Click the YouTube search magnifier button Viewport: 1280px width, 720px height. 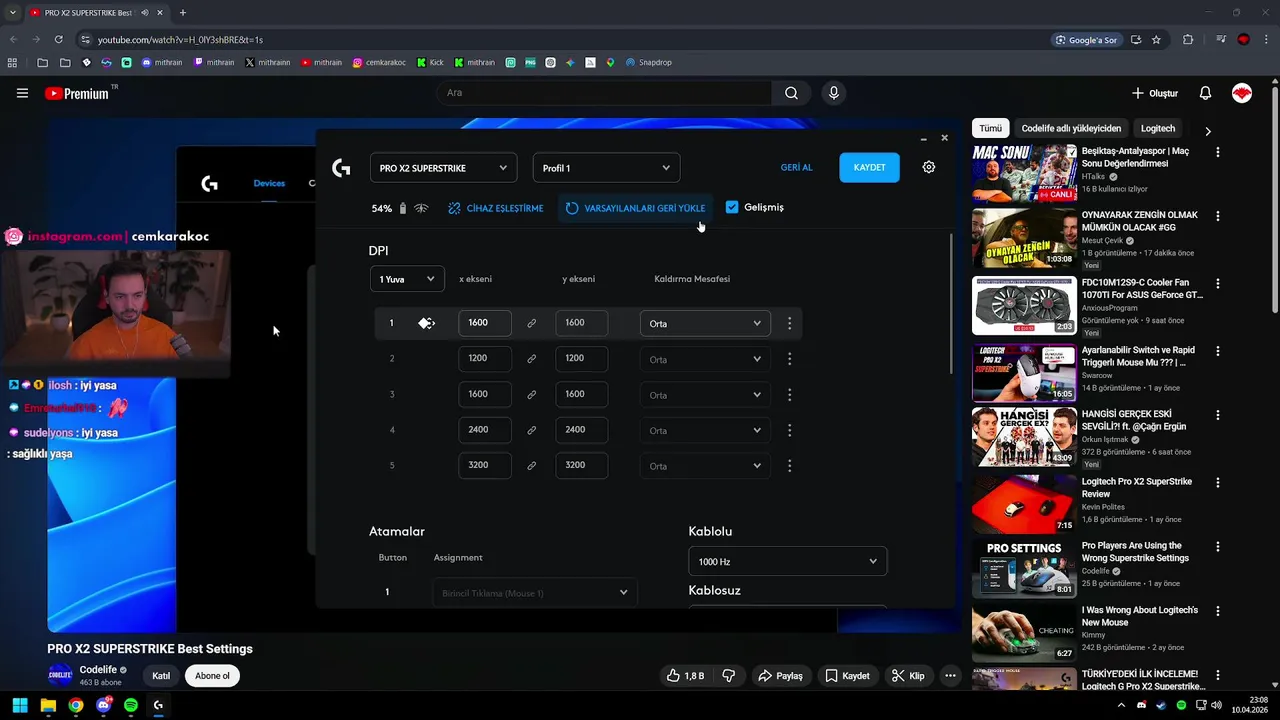(x=791, y=93)
